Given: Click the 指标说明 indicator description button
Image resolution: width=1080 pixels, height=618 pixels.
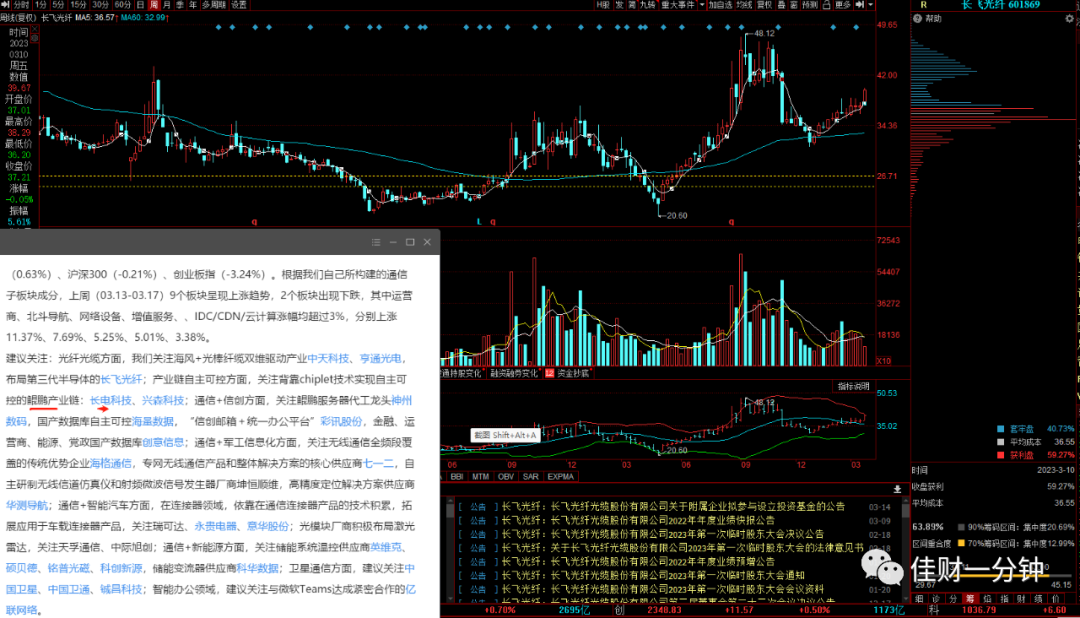Looking at the screenshot, I should (853, 387).
